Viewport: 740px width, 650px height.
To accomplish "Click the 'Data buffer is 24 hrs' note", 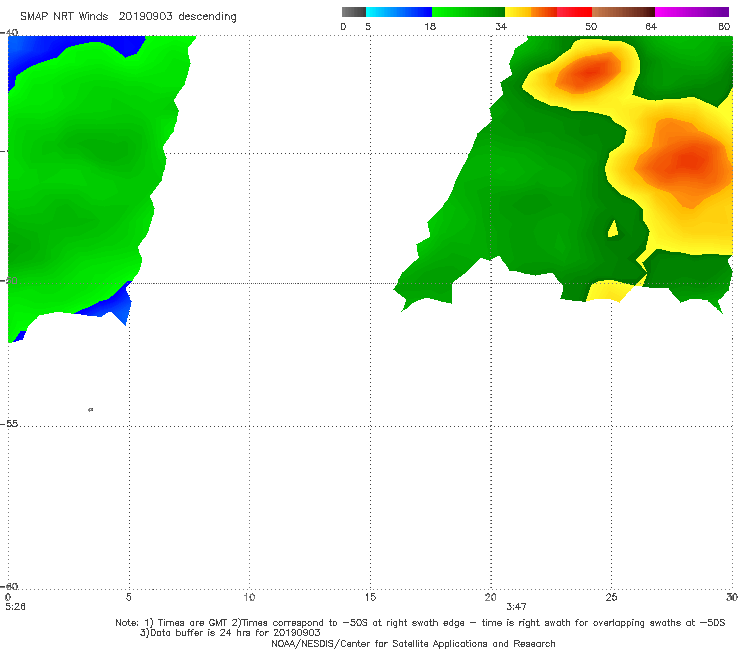I will 230,633.
